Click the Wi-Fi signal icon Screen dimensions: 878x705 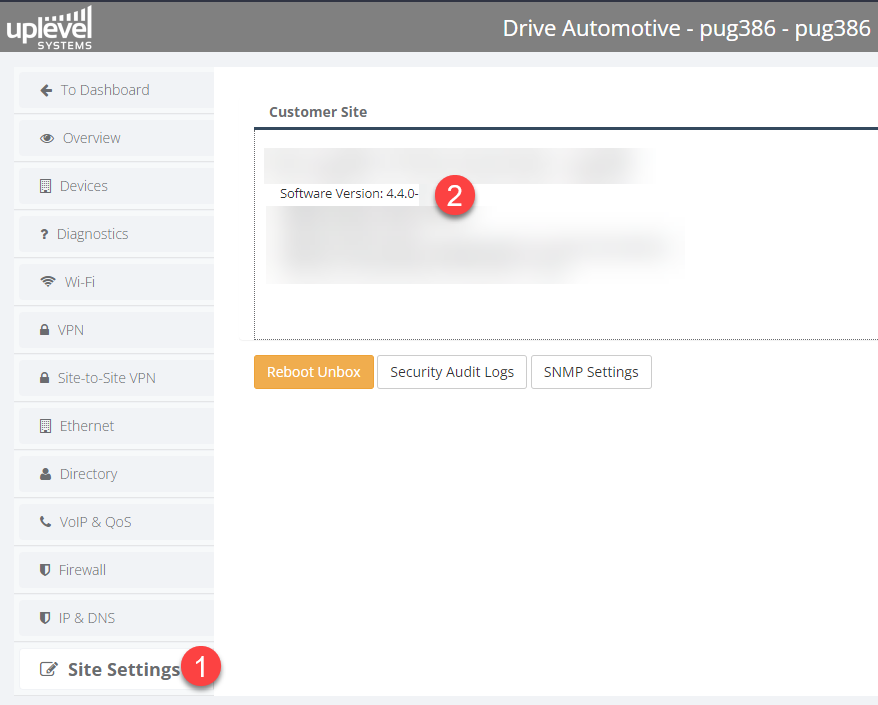click(48, 282)
